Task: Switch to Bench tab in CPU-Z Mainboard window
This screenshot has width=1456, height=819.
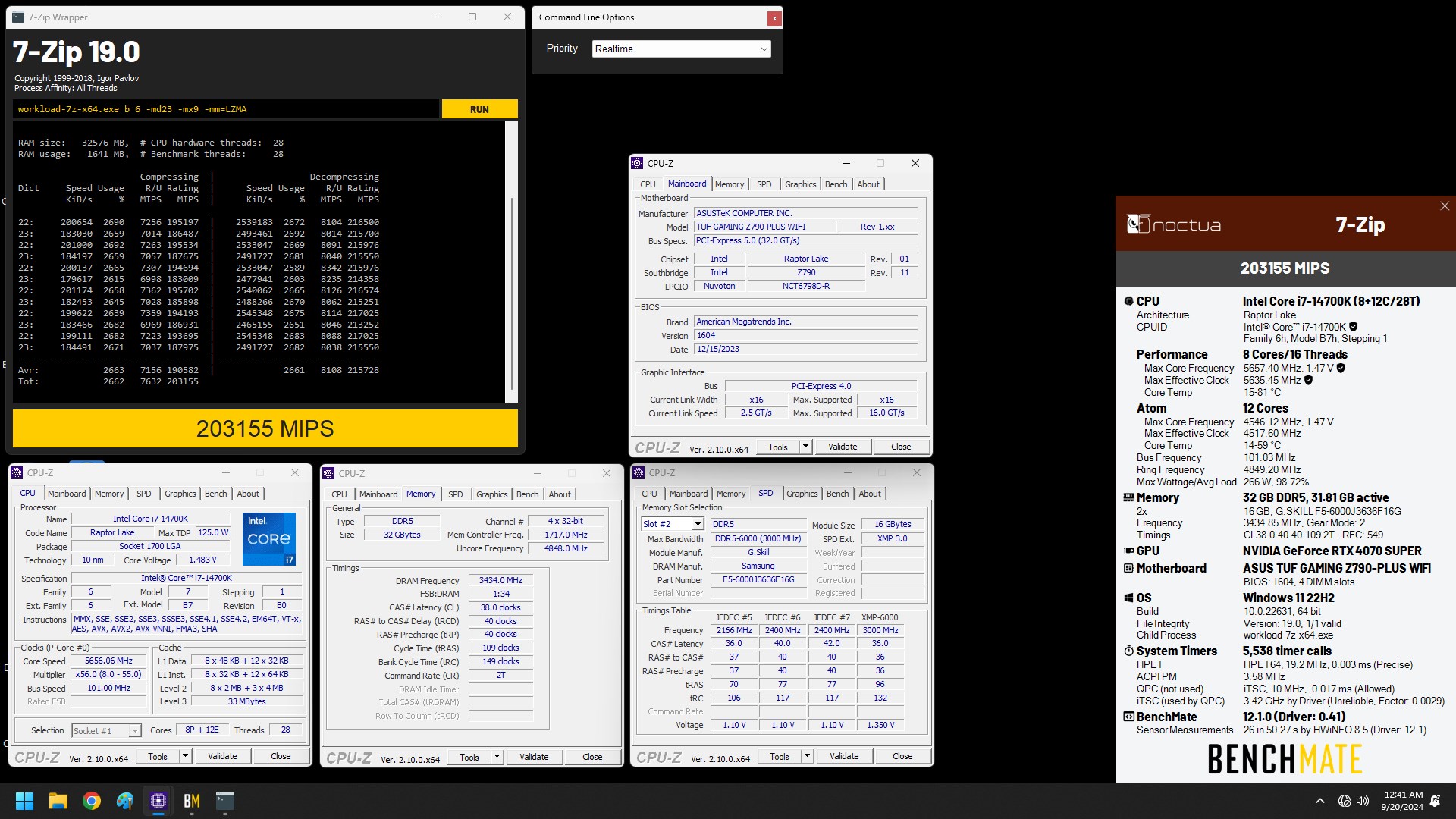Action: click(x=836, y=184)
